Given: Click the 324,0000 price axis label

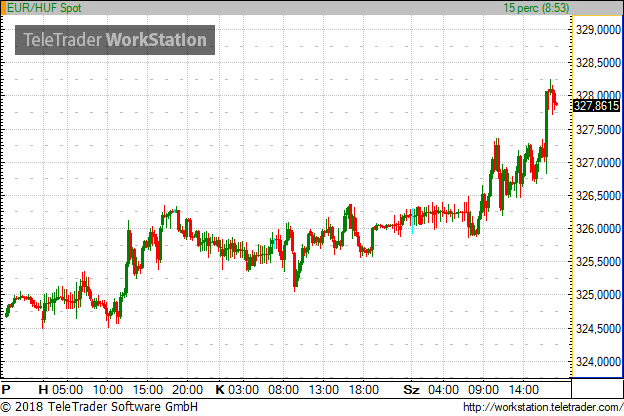Looking at the screenshot, I should click(x=598, y=361).
